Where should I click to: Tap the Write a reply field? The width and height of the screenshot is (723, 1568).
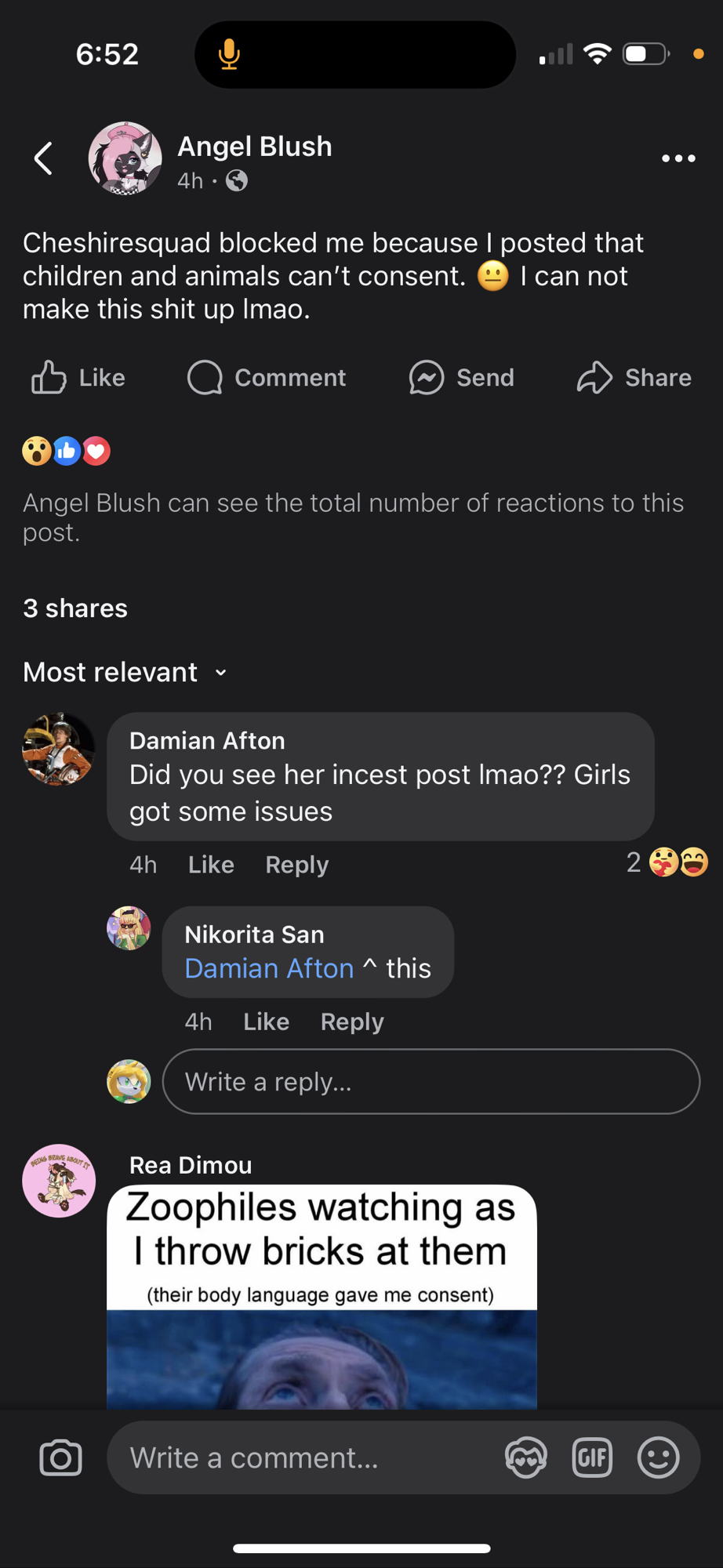[431, 1082]
